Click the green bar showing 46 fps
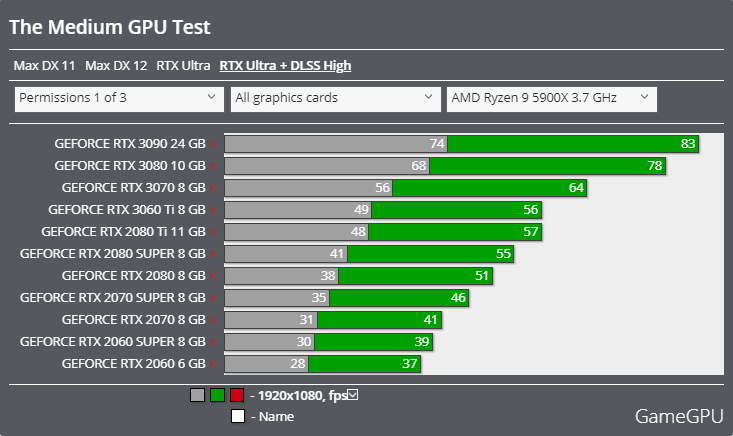The height and width of the screenshot is (436, 733). [x=399, y=297]
